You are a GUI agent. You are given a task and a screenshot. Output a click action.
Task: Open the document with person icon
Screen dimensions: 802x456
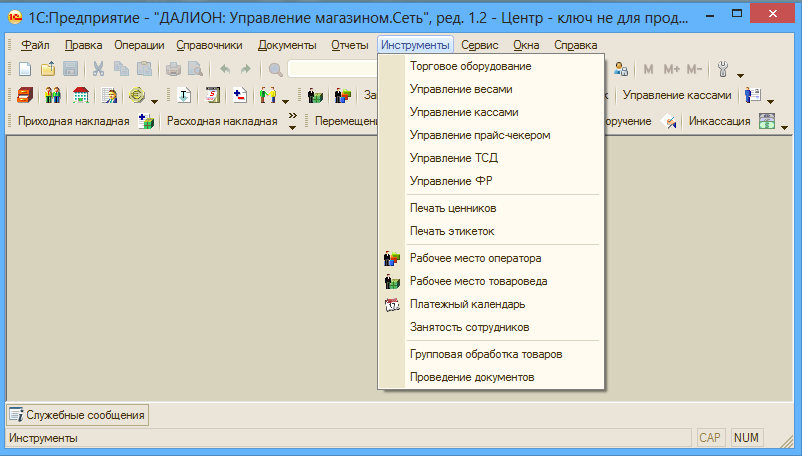tap(109, 95)
